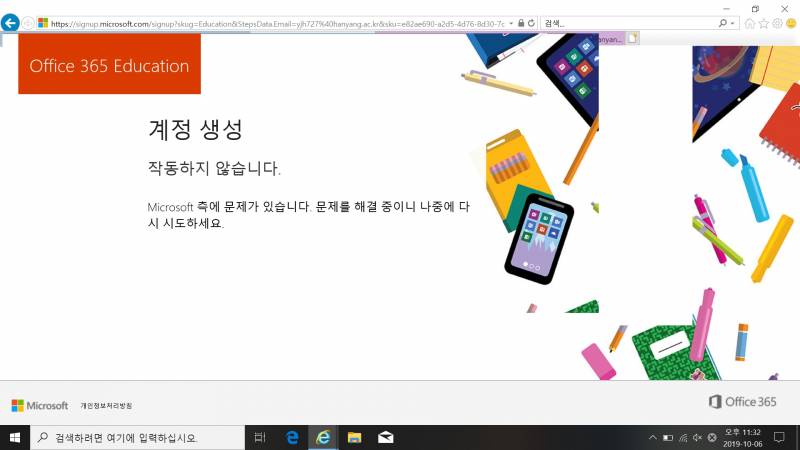Open the address bar URL history dropdown
Screen dimensions: 800x450
[511, 23]
